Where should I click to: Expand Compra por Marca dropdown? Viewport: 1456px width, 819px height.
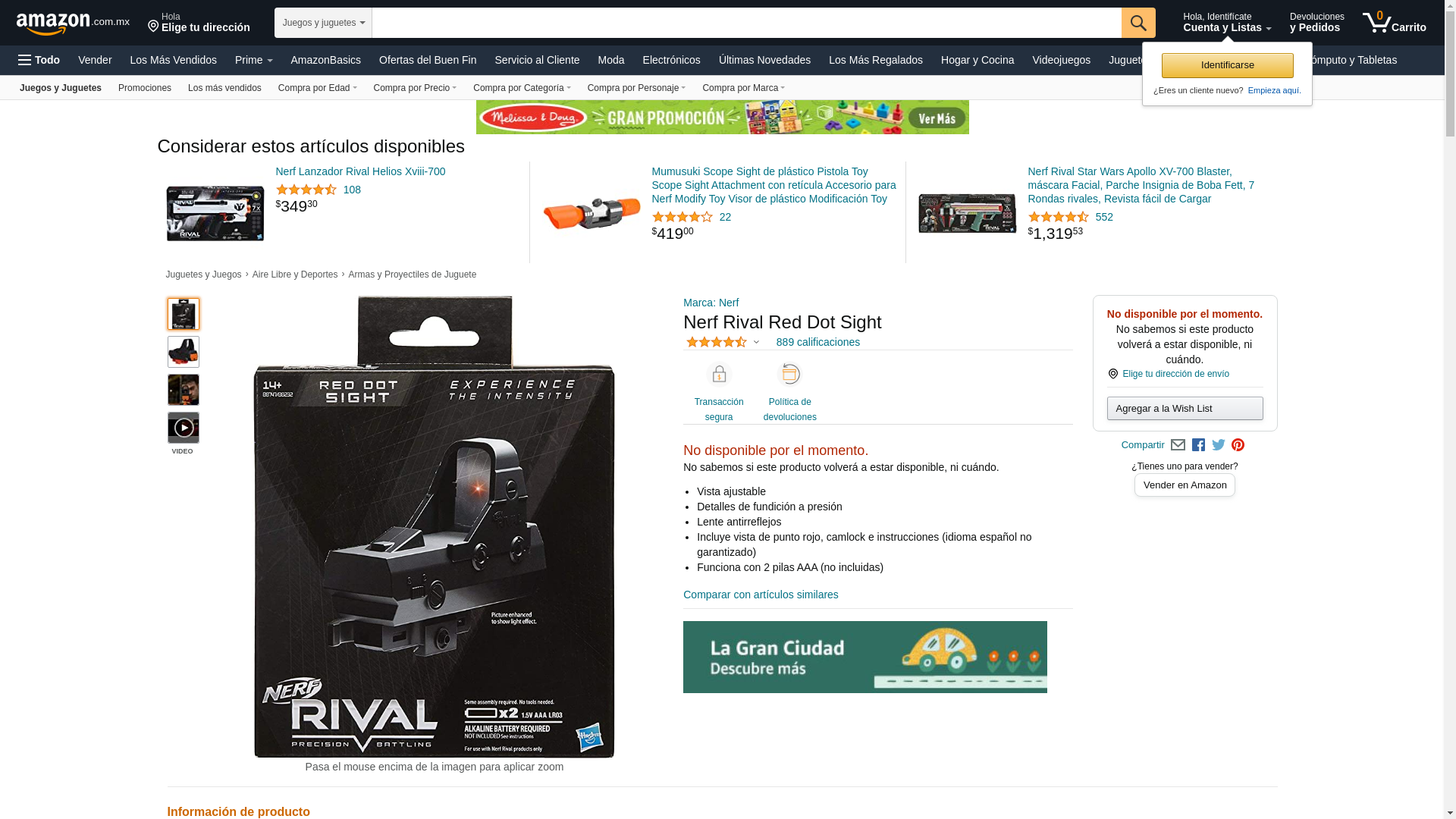743,88
